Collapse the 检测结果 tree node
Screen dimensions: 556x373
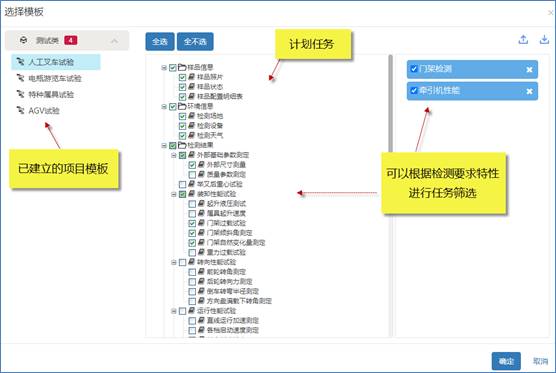click(164, 145)
